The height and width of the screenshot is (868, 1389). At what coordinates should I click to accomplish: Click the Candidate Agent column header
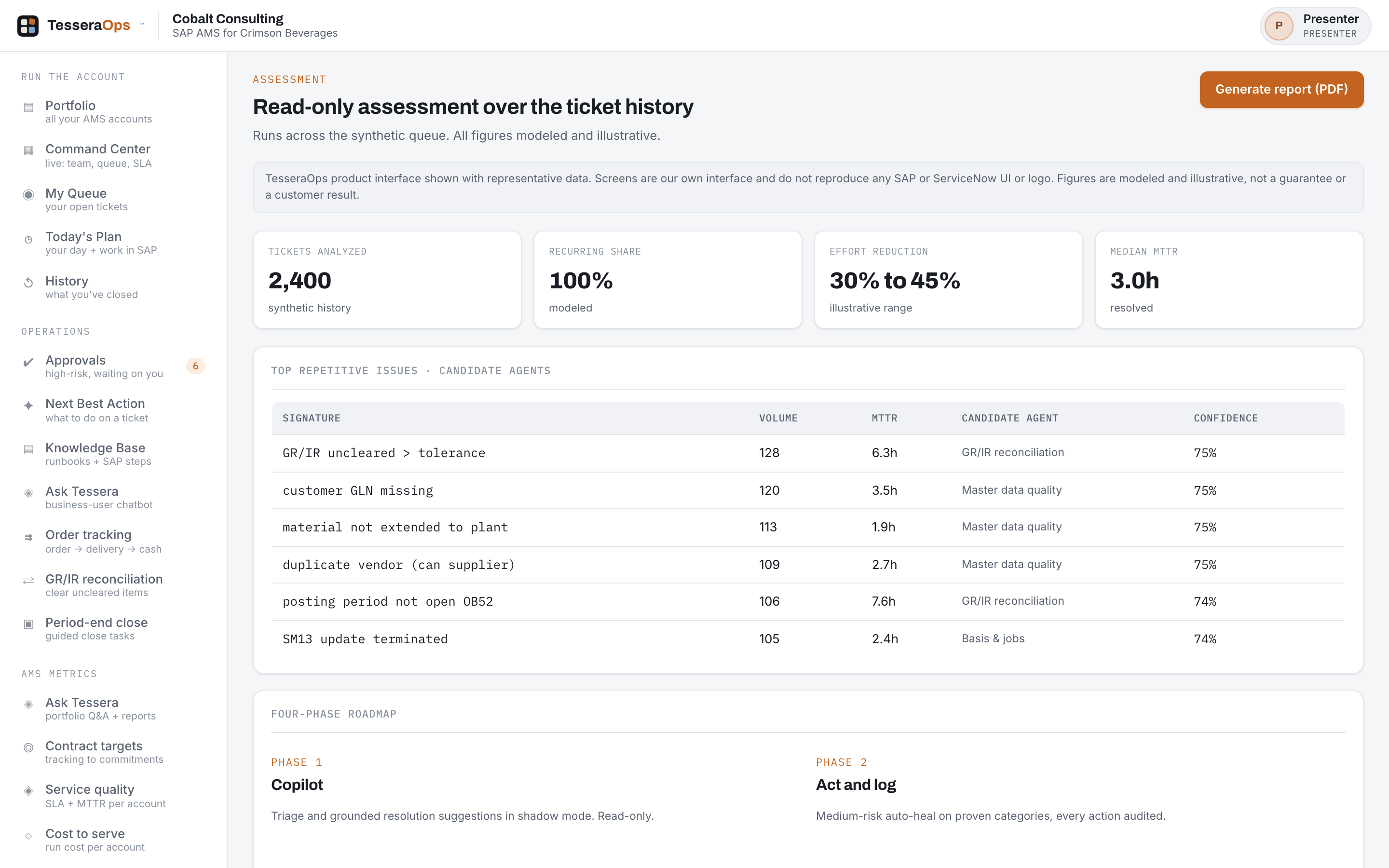[x=1009, y=418]
